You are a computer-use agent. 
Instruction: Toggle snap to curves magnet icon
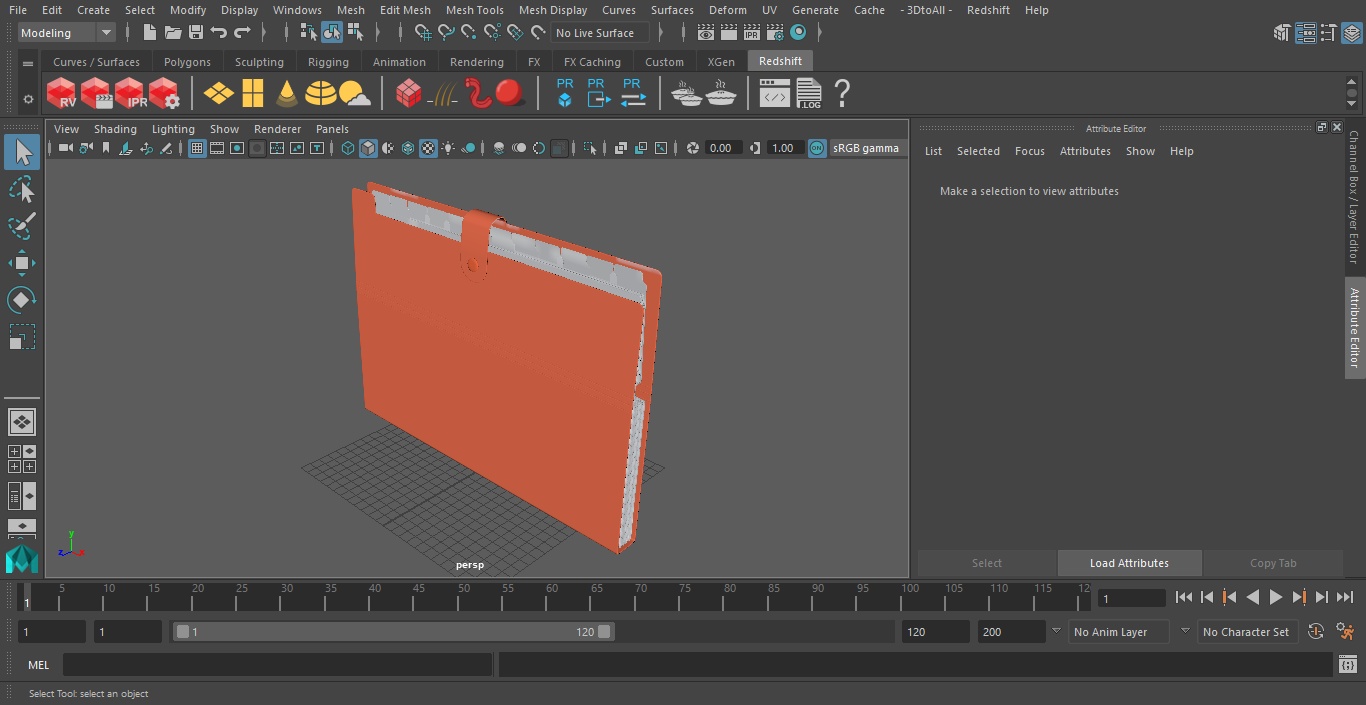(446, 33)
